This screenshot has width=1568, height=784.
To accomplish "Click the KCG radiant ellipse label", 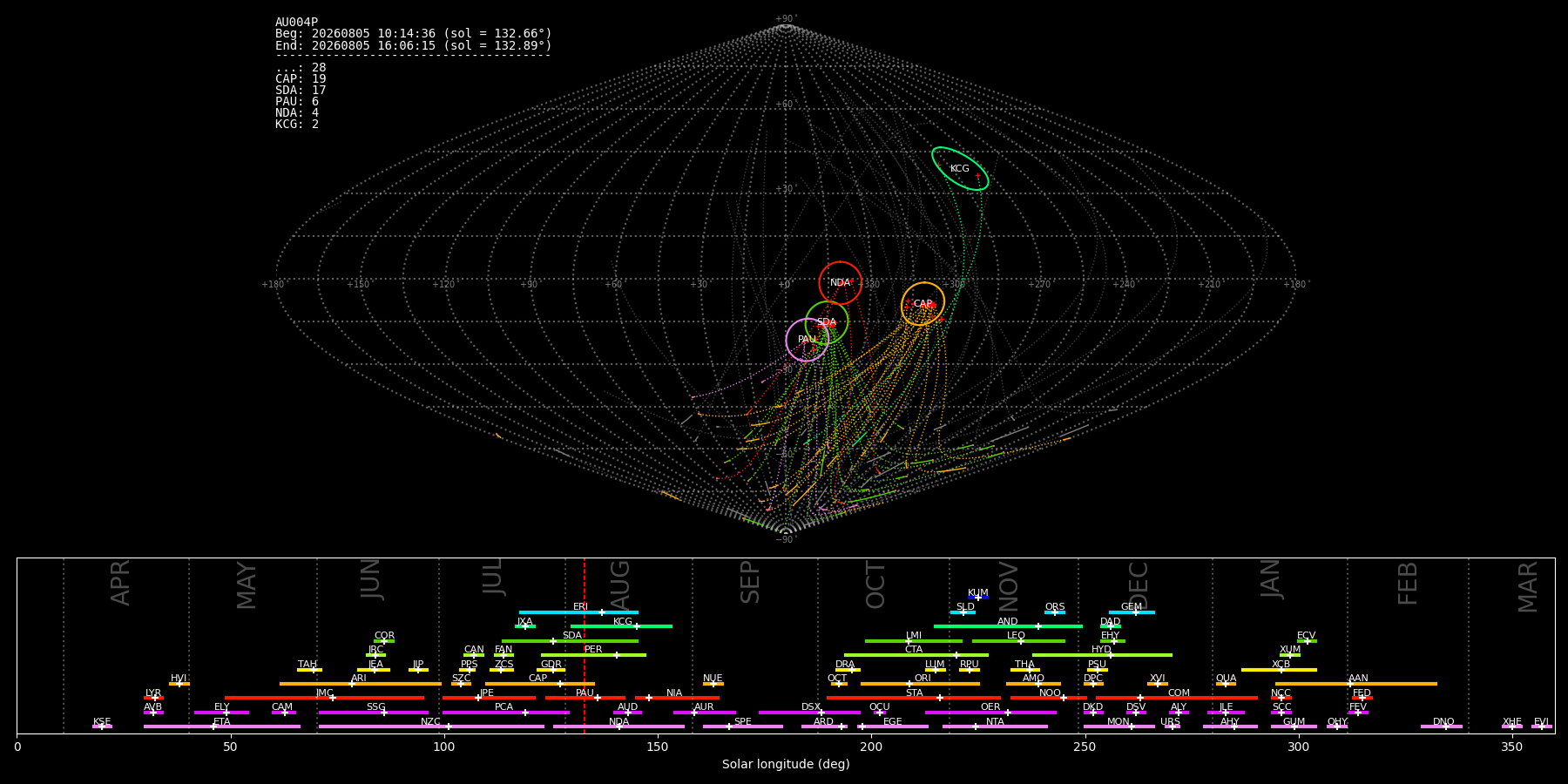I will pyautogui.click(x=959, y=169).
